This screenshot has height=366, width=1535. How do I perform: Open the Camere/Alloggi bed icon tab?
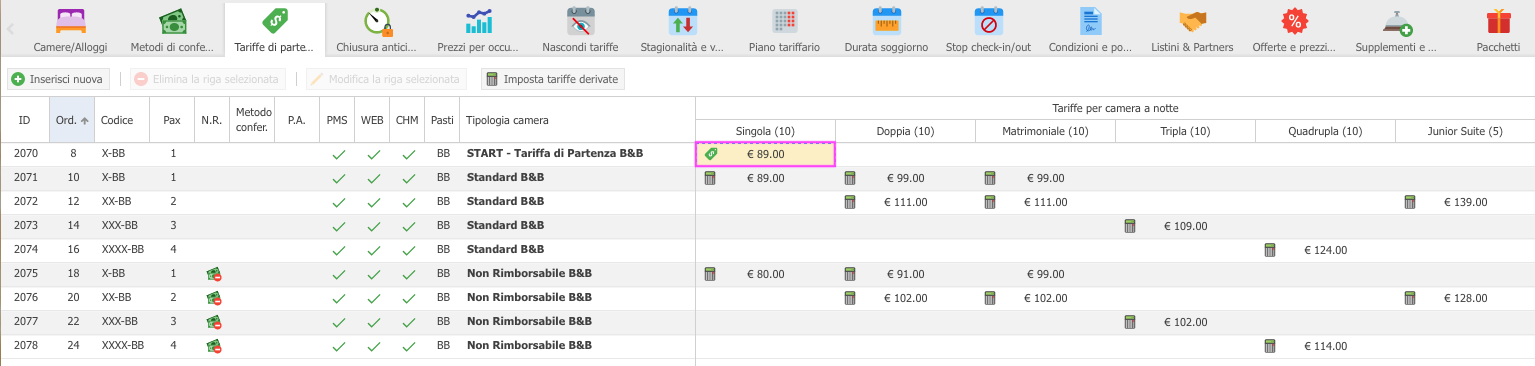69,21
